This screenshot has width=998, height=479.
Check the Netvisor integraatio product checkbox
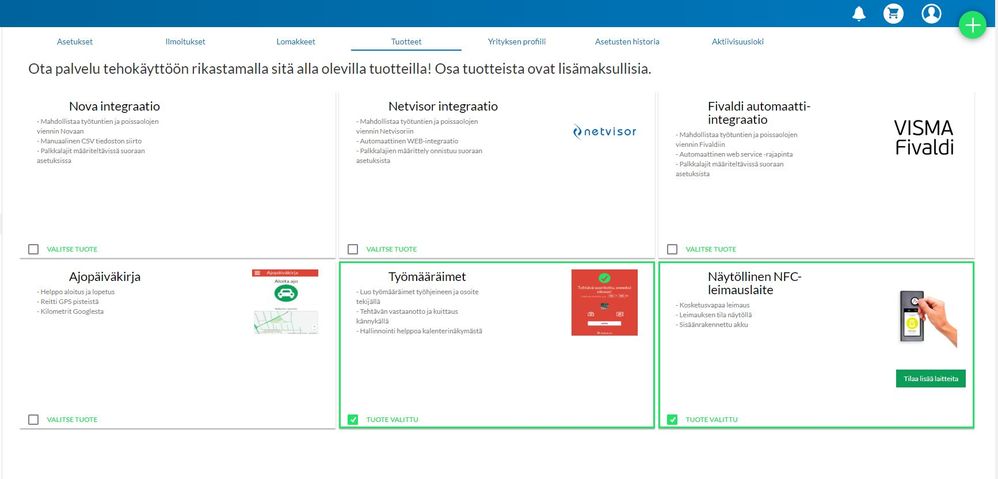click(x=353, y=249)
